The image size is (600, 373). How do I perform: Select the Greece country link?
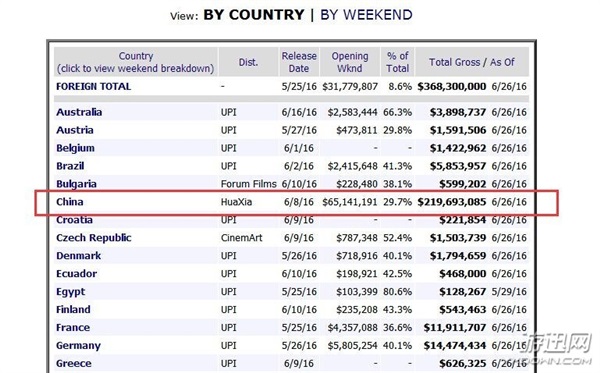74,363
